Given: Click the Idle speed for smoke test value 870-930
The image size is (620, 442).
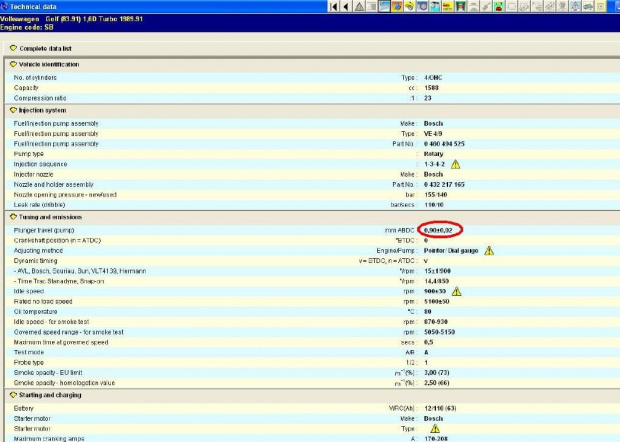Looking at the screenshot, I should pos(436,322).
